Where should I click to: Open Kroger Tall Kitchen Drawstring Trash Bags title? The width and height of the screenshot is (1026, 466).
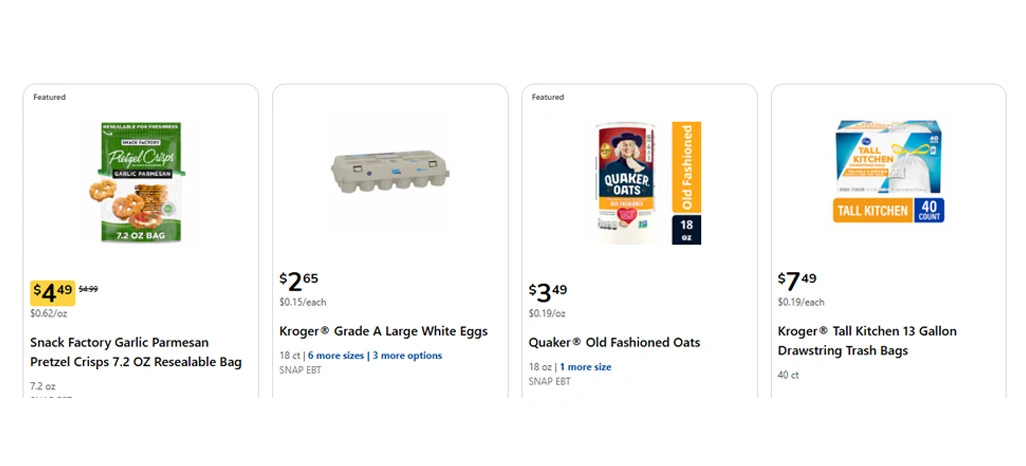pyautogui.click(x=867, y=341)
